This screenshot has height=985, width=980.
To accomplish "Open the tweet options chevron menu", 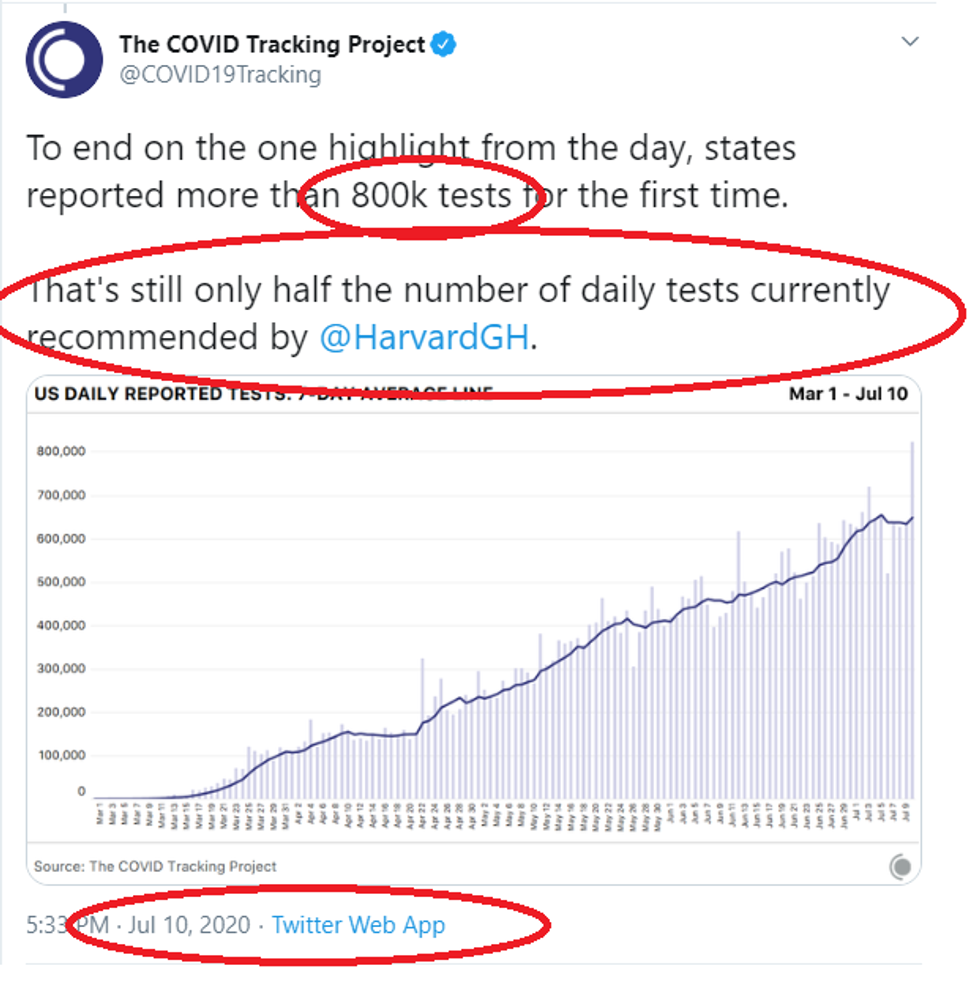I will [910, 42].
